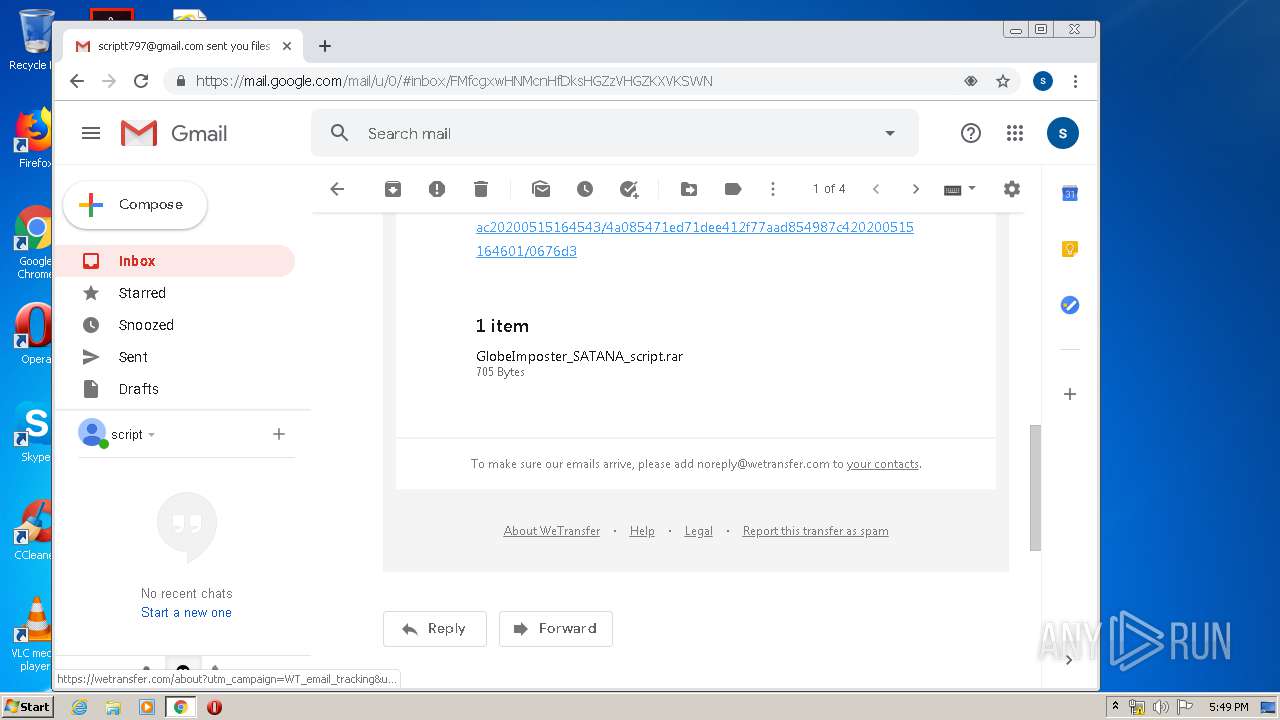This screenshot has width=1280, height=720.
Task: Open Opera from taskbar
Action: pyautogui.click(x=214, y=707)
